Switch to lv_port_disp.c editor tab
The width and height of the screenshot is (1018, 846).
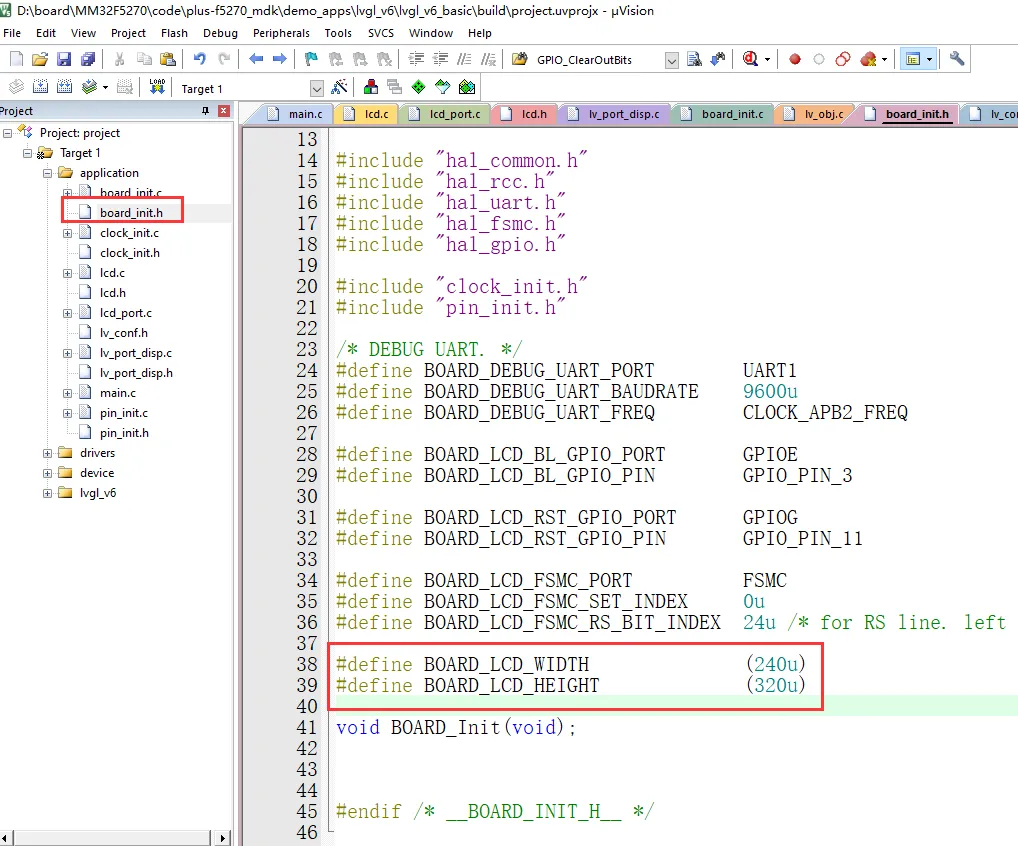point(614,114)
